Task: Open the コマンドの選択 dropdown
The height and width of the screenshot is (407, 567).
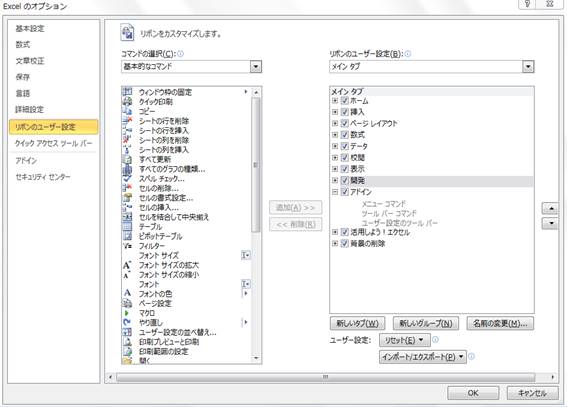Action: [x=256, y=67]
